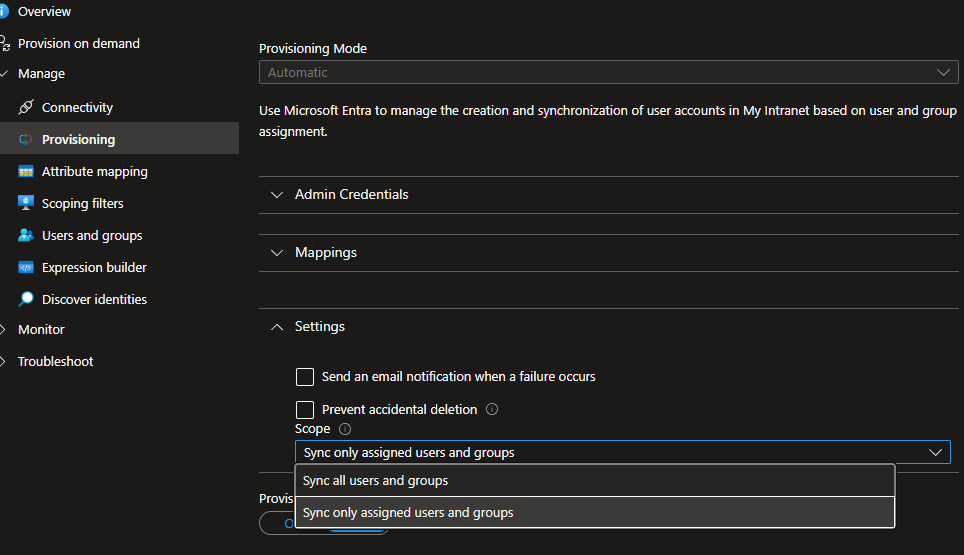Click the Scoping filters icon

[26, 203]
